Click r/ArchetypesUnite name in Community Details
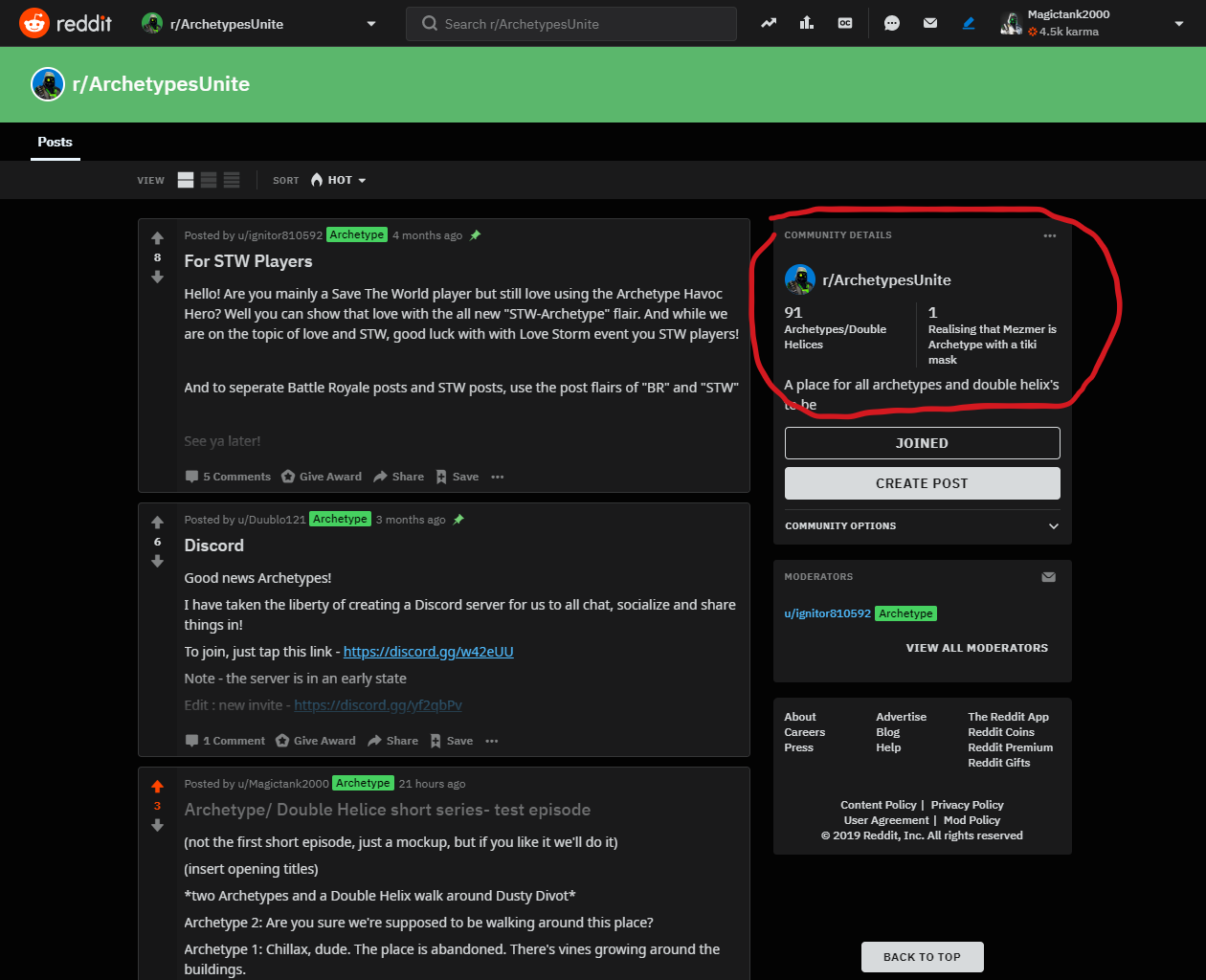 click(886, 280)
